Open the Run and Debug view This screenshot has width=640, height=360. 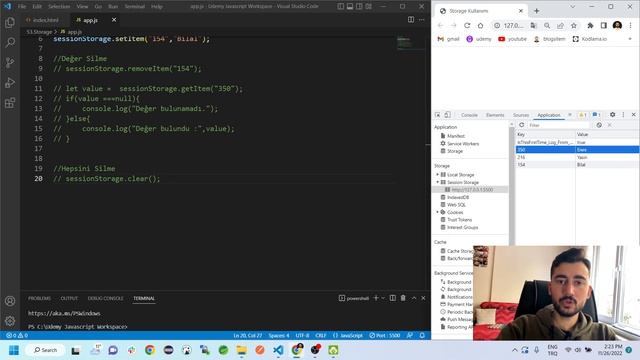10,82
